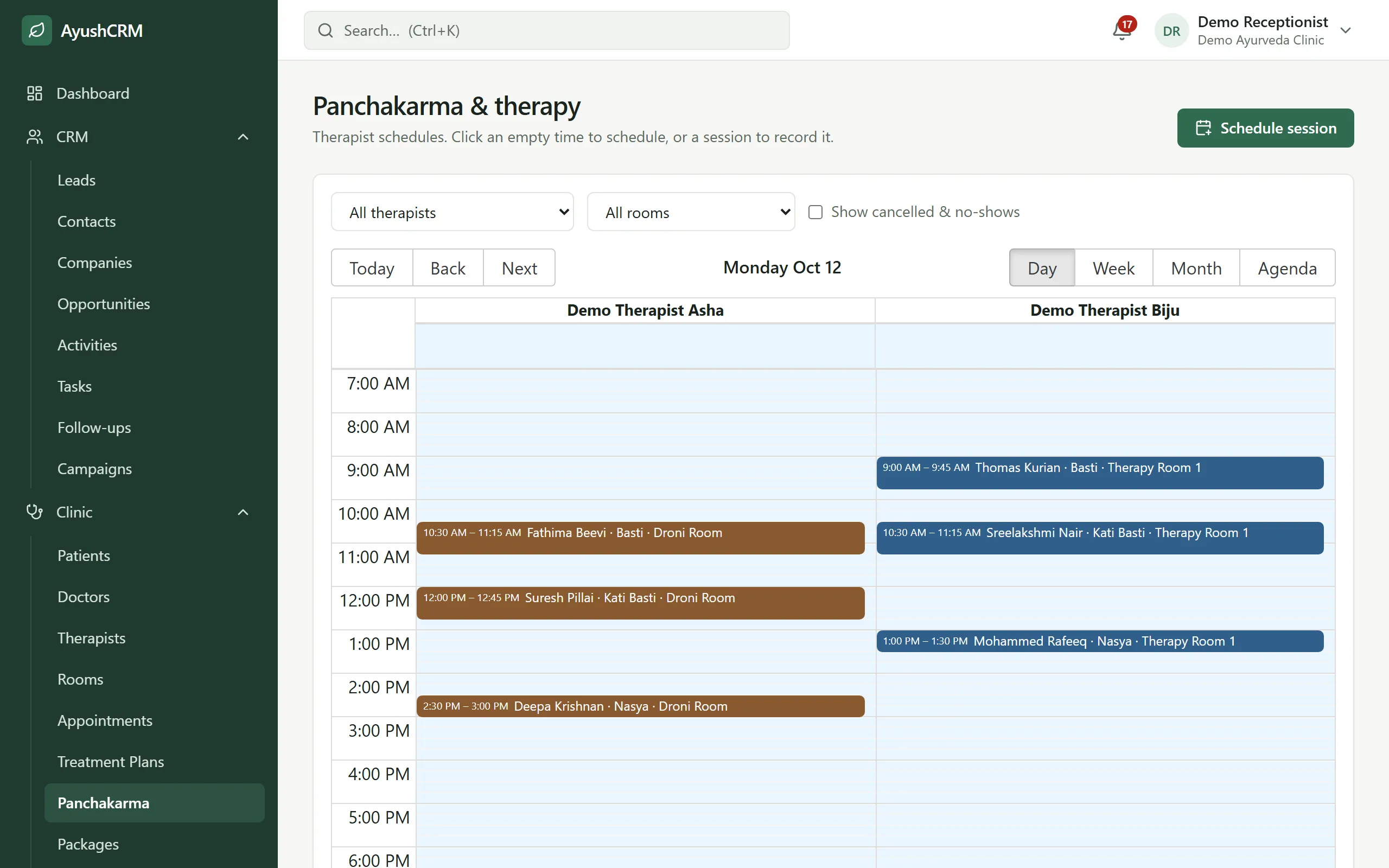Image resolution: width=1389 pixels, height=868 pixels.
Task: Open Sreelakshmi Nair Kati Basti session
Action: 1100,538
